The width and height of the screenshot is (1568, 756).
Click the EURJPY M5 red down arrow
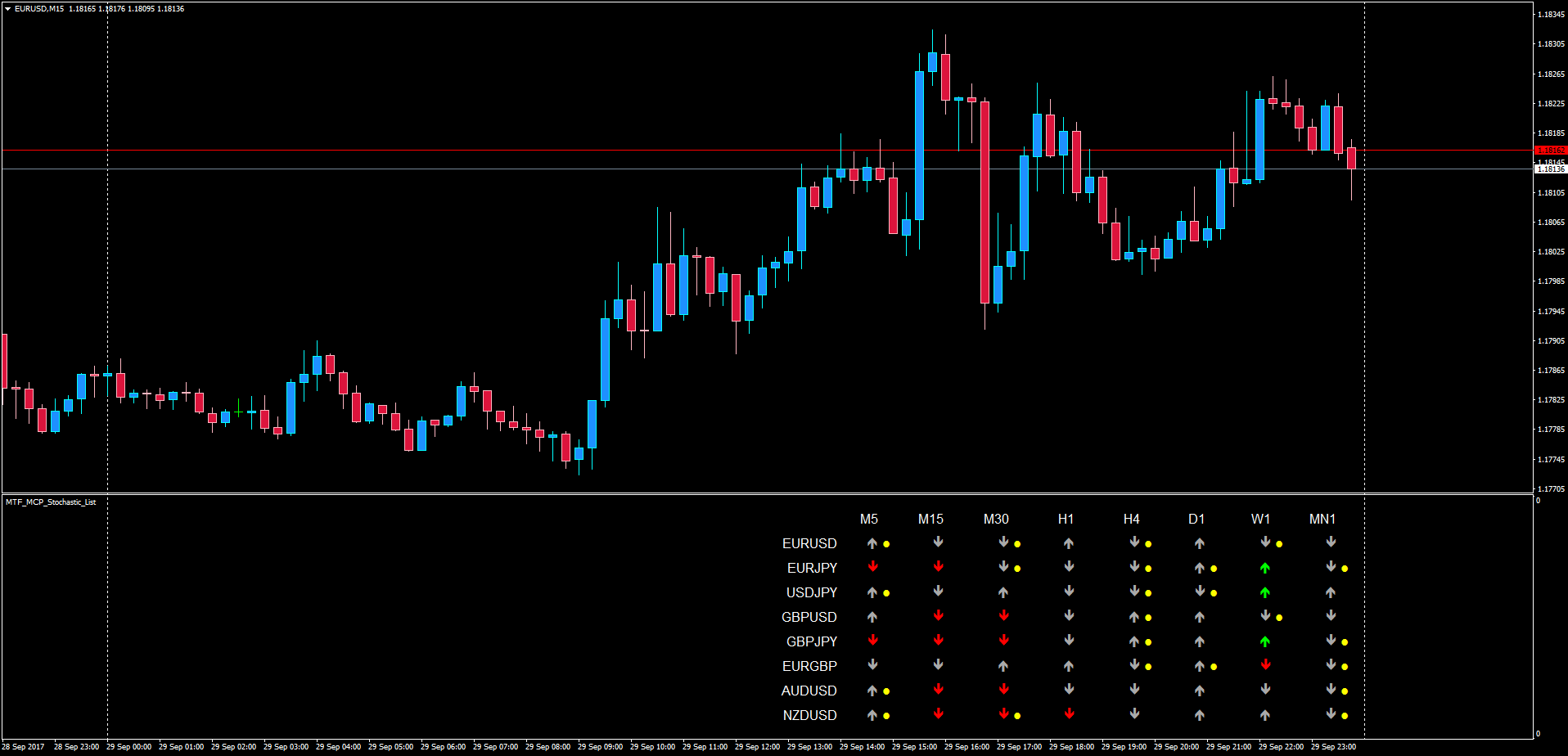tap(872, 566)
